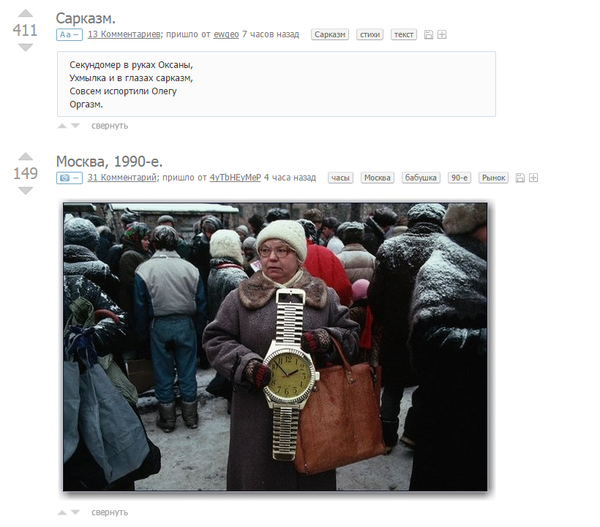This screenshot has height=527, width=600.
Task: Collapse Москва post via bottom свернуть
Action: click(109, 512)
